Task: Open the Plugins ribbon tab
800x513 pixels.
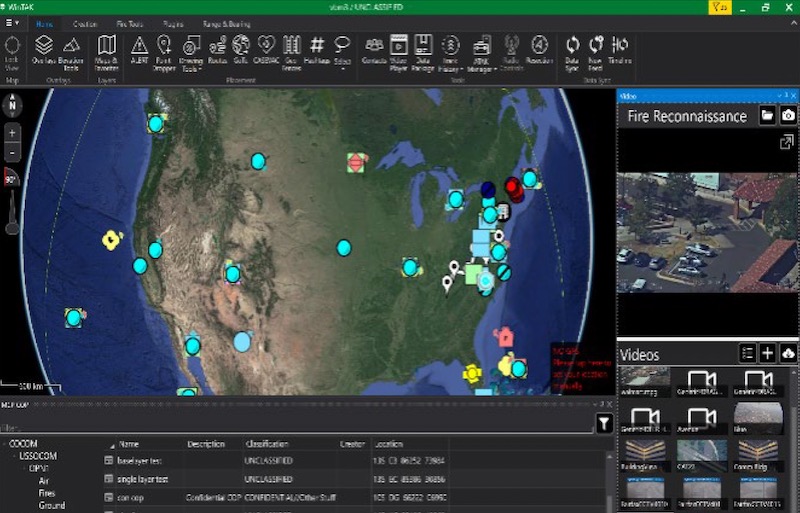Action: (x=173, y=24)
